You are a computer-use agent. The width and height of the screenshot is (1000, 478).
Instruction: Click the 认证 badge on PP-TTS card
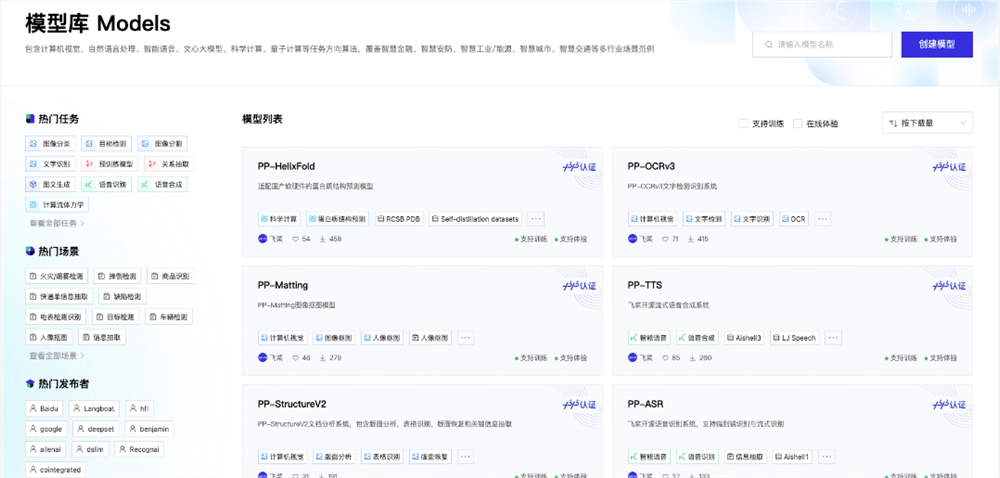click(x=946, y=286)
